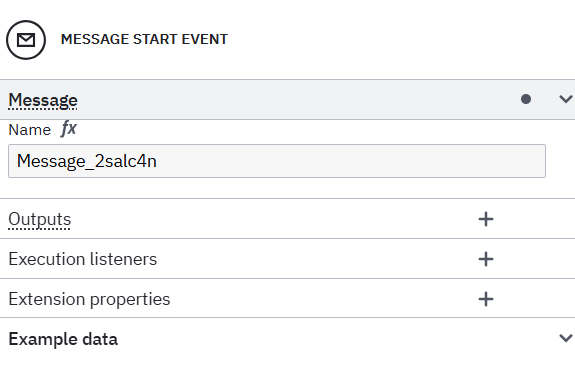The height and width of the screenshot is (367, 575).
Task: Add a new output with plus icon
Action: point(486,219)
